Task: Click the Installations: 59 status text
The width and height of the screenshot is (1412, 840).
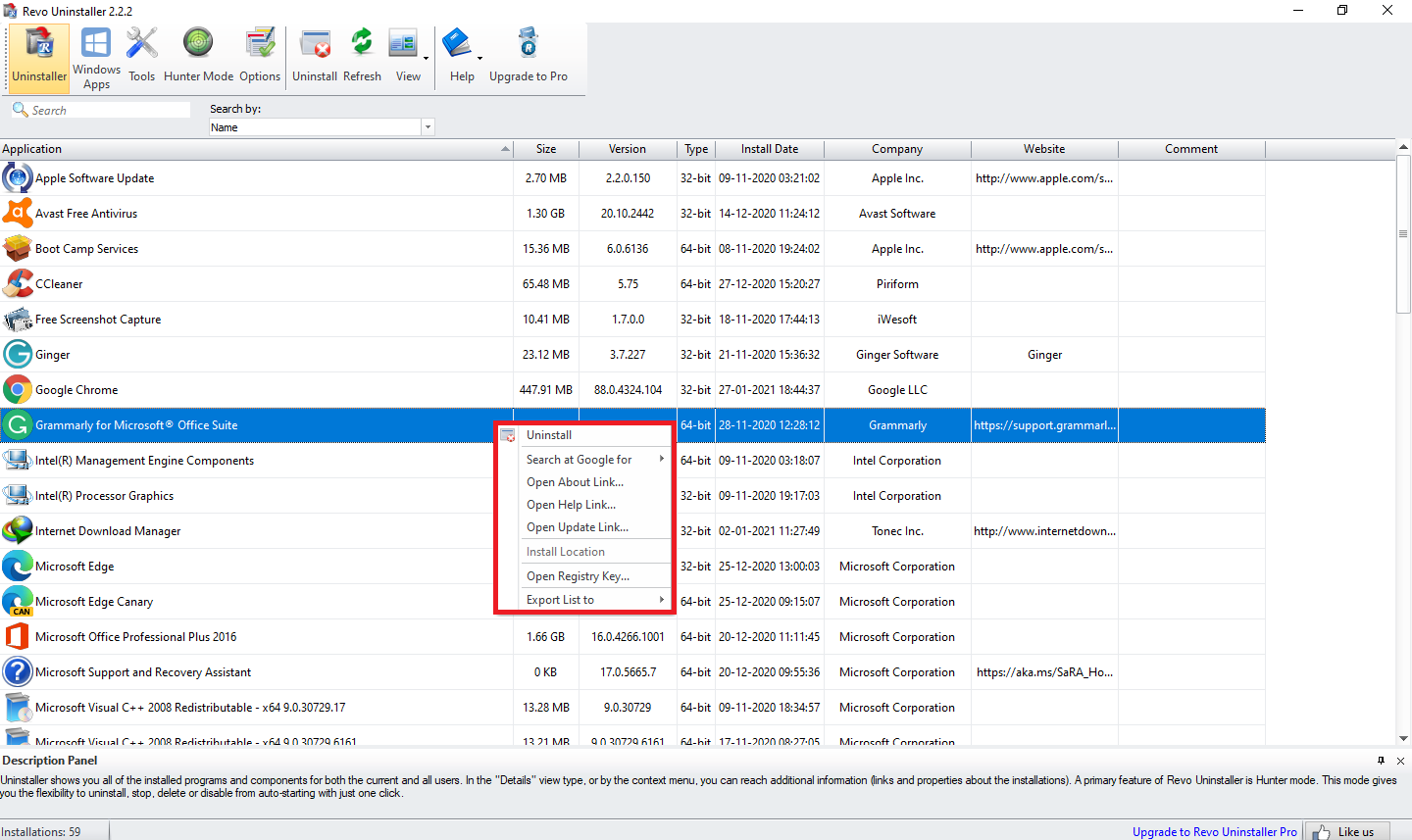Action: (41, 832)
